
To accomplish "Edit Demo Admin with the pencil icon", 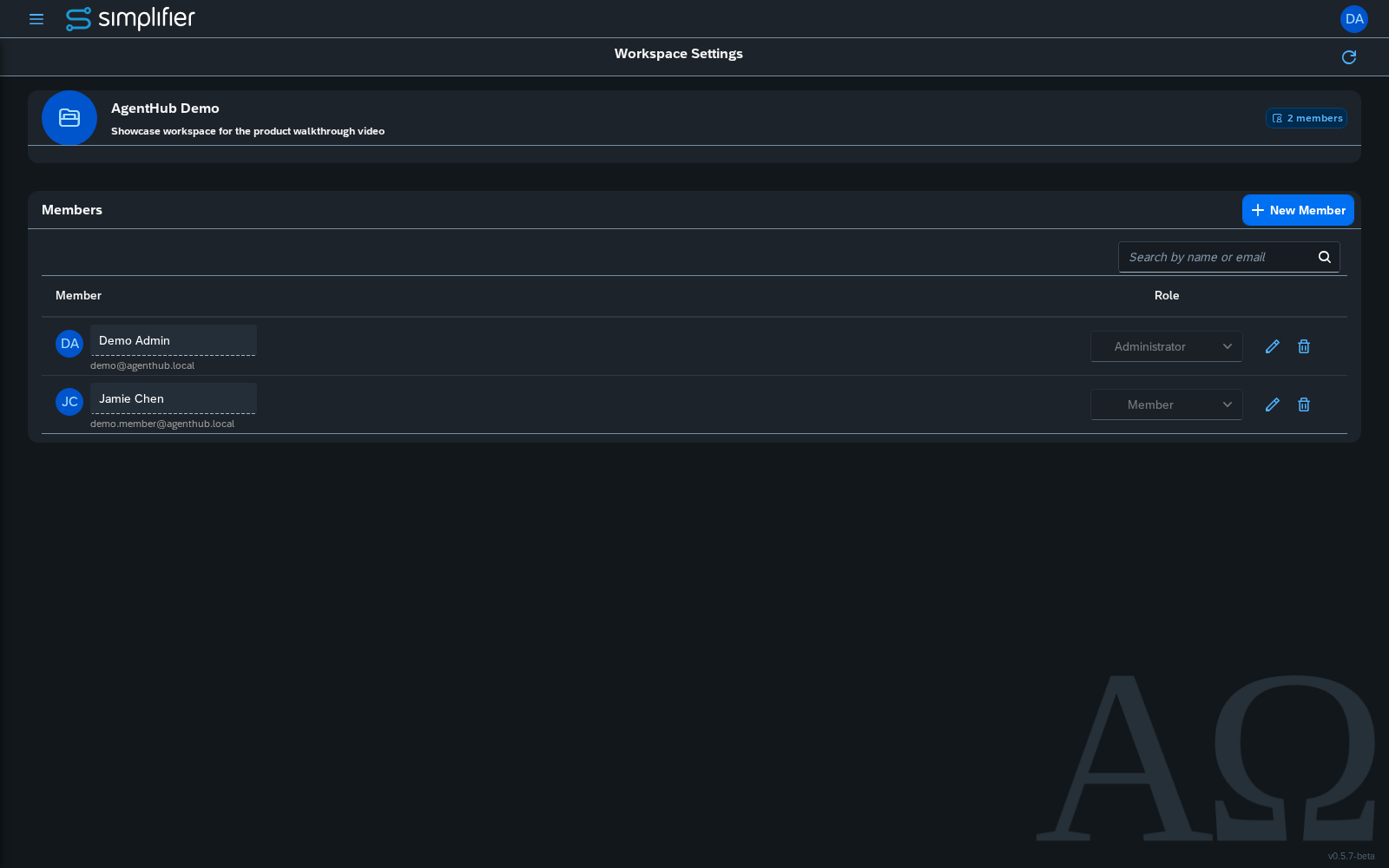I will tap(1273, 346).
